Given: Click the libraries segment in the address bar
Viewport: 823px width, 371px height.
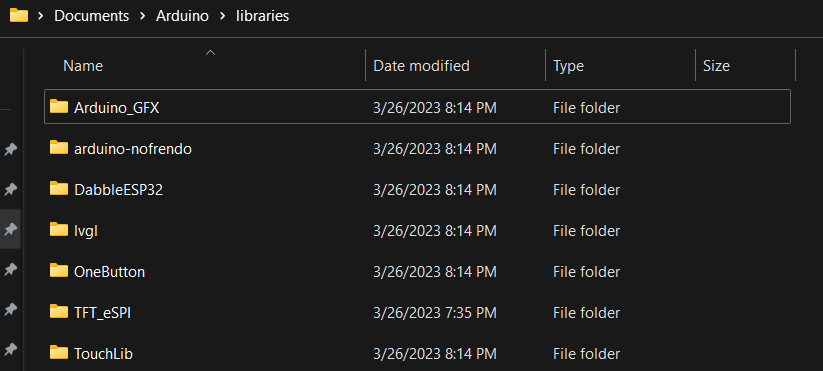Looking at the screenshot, I should [x=262, y=16].
